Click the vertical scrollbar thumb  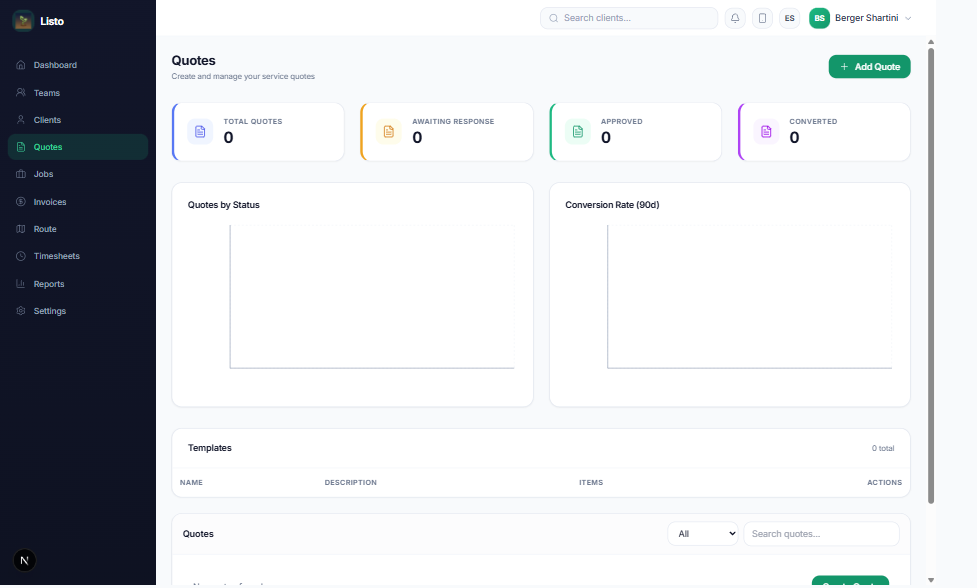click(931, 275)
